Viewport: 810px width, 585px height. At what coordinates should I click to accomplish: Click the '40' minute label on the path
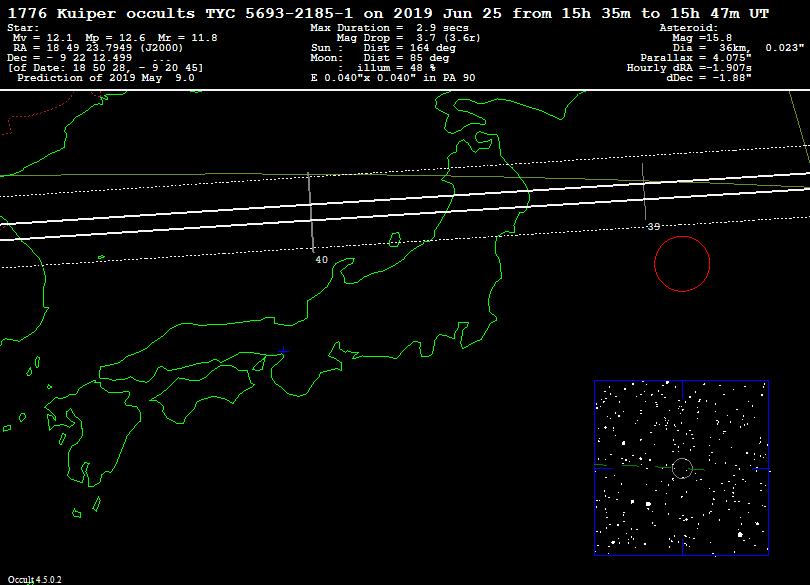[x=321, y=259]
